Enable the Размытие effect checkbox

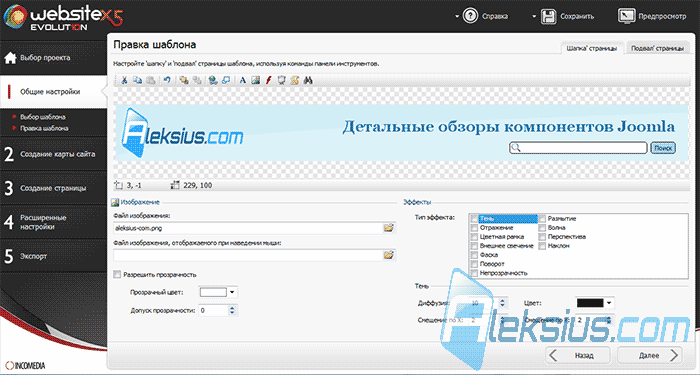(x=542, y=219)
